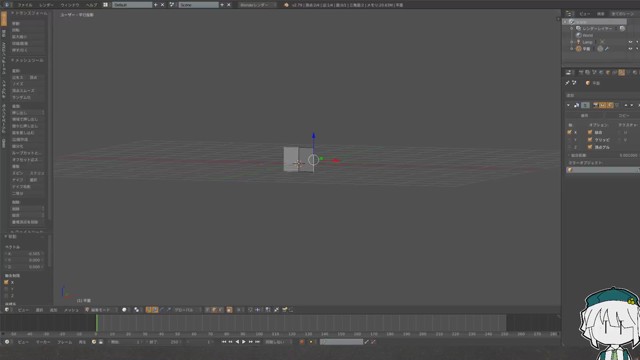Click the jump to start playback icon
Viewport: 640px width, 360px height.
click(x=224, y=342)
